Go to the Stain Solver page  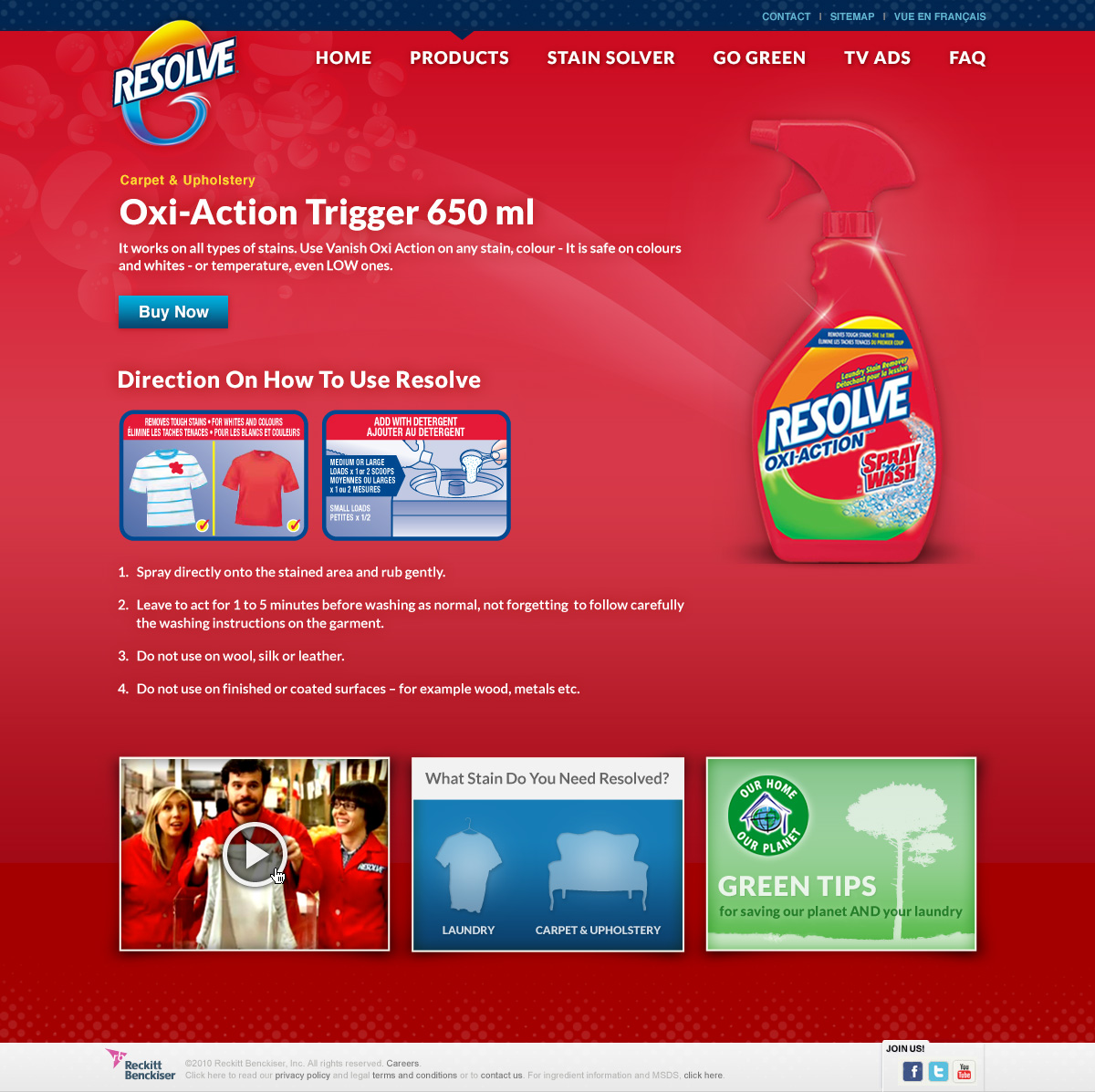click(x=610, y=57)
